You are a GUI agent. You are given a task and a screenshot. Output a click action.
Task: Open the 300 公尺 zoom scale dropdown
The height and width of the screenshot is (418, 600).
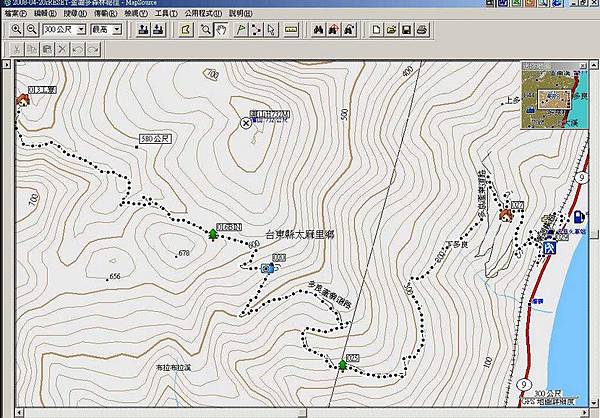[x=77, y=30]
